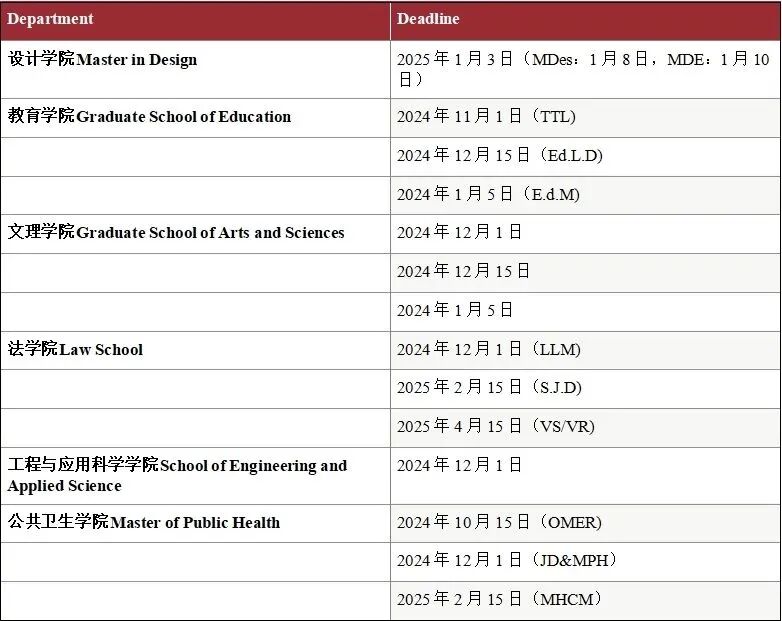Screen dimensions: 782x621
Task: Select the Engineering school 2024年12月1日 deadline
Action: click(x=586, y=476)
